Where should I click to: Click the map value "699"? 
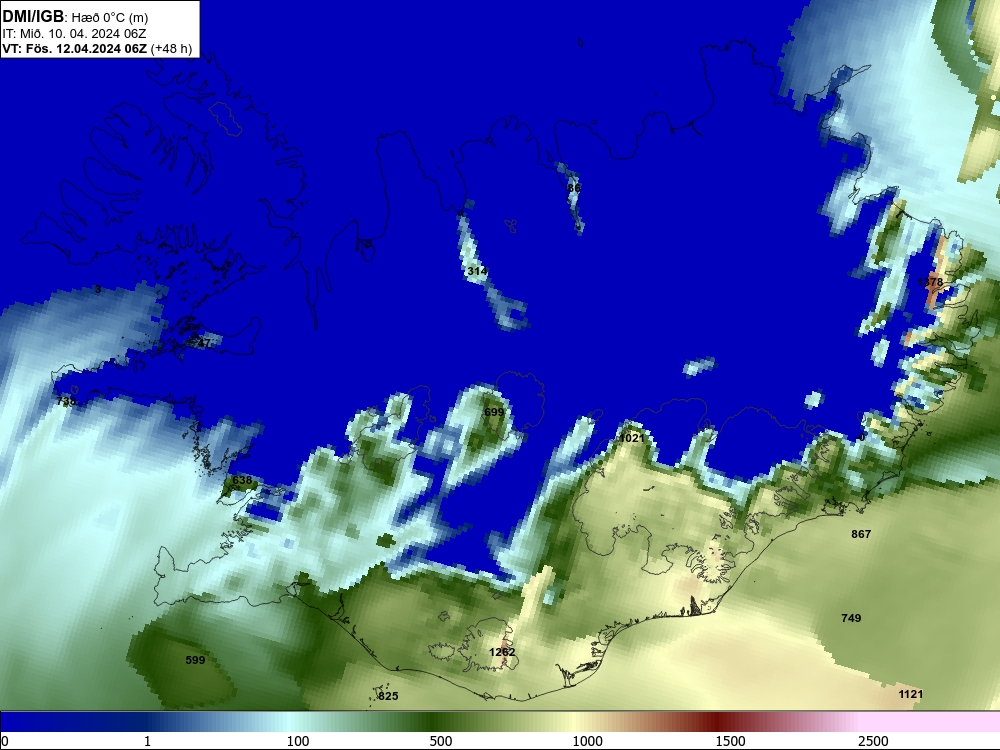pos(494,412)
